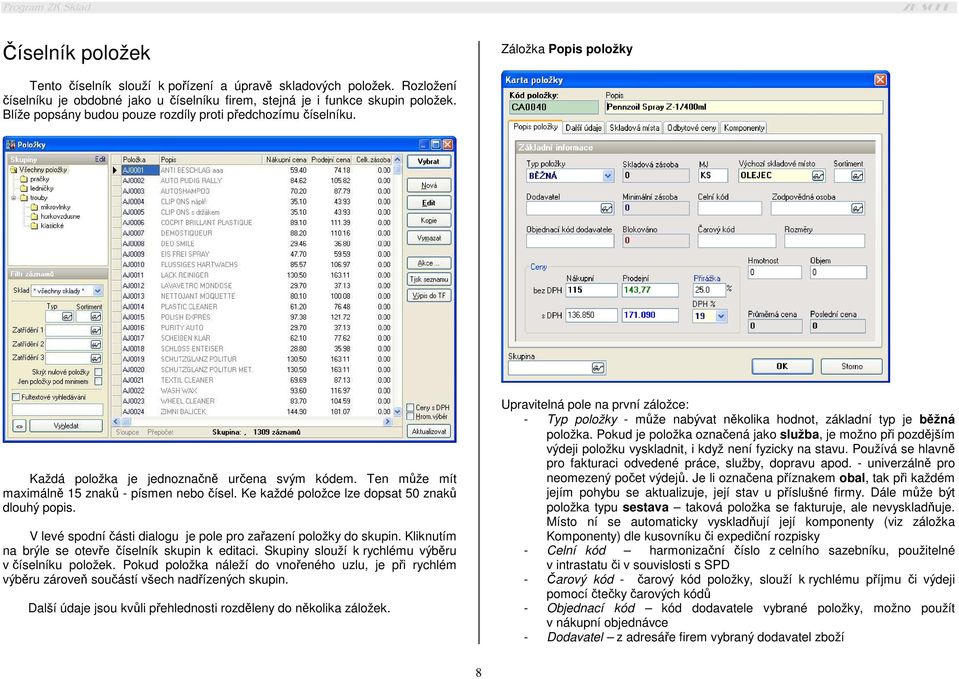
Task: Close the Karta položky dialog
Action: click(x=879, y=80)
